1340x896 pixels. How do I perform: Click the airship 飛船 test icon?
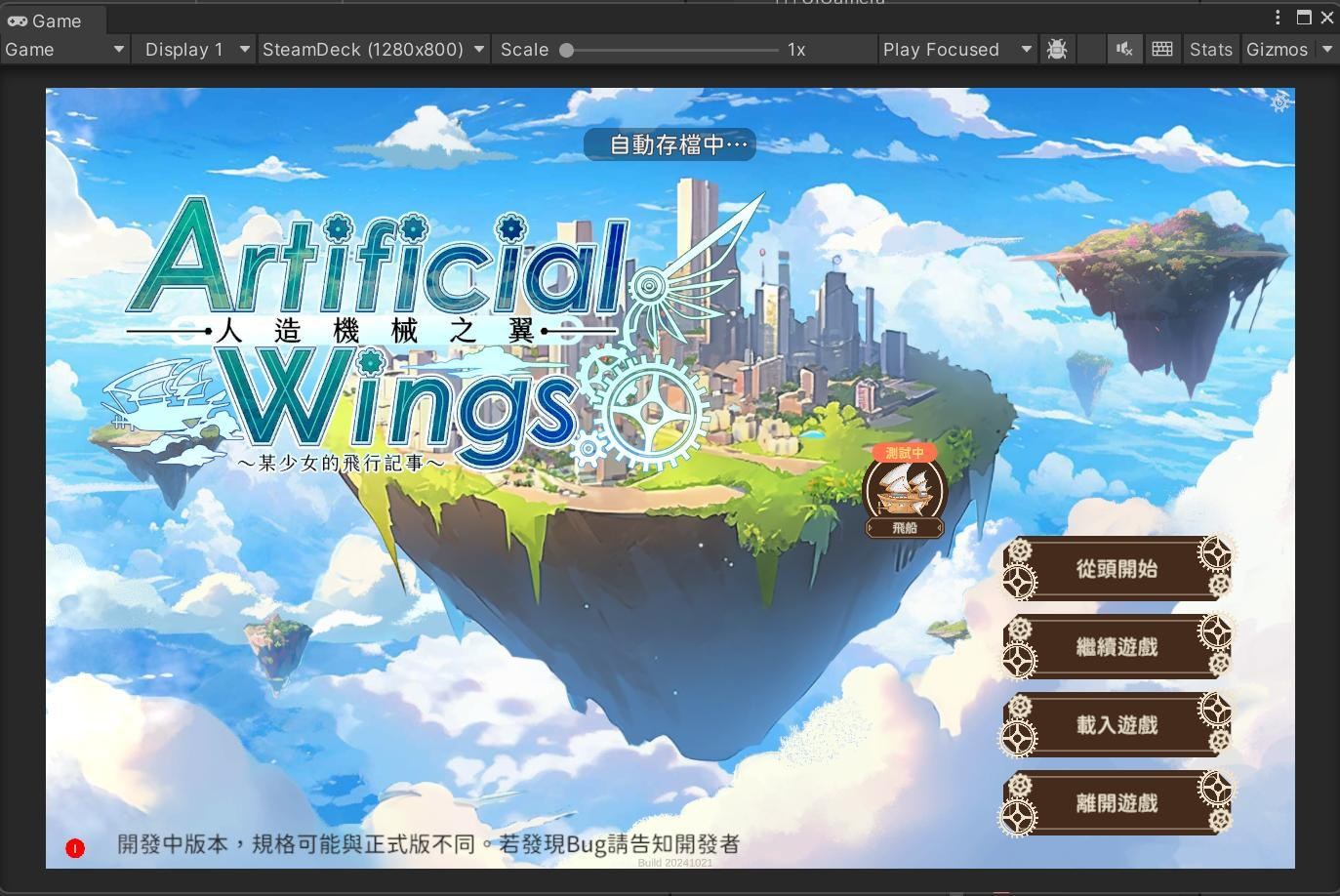point(905,491)
